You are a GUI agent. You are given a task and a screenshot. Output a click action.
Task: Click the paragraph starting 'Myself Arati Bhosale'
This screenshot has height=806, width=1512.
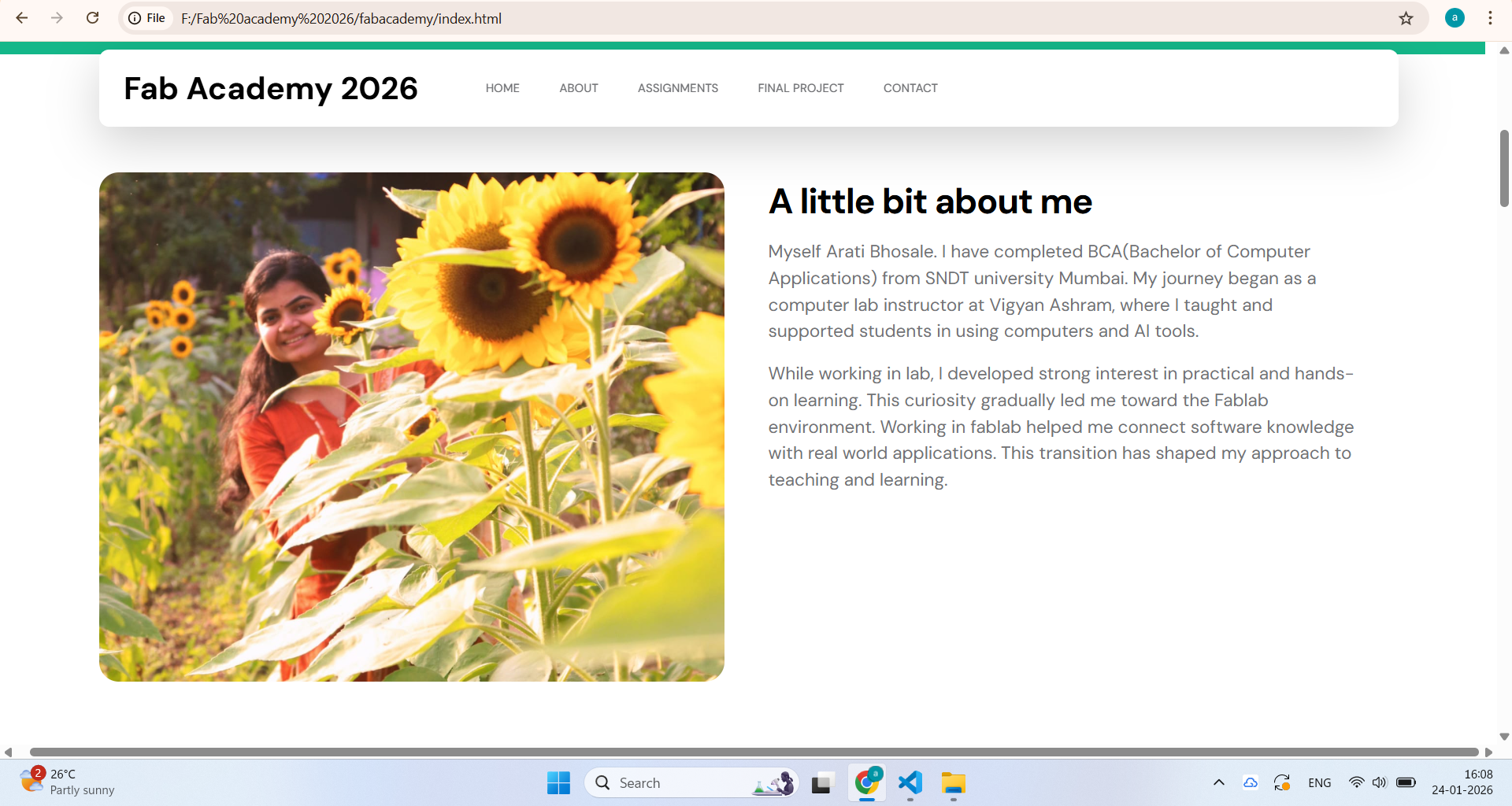coord(1042,291)
